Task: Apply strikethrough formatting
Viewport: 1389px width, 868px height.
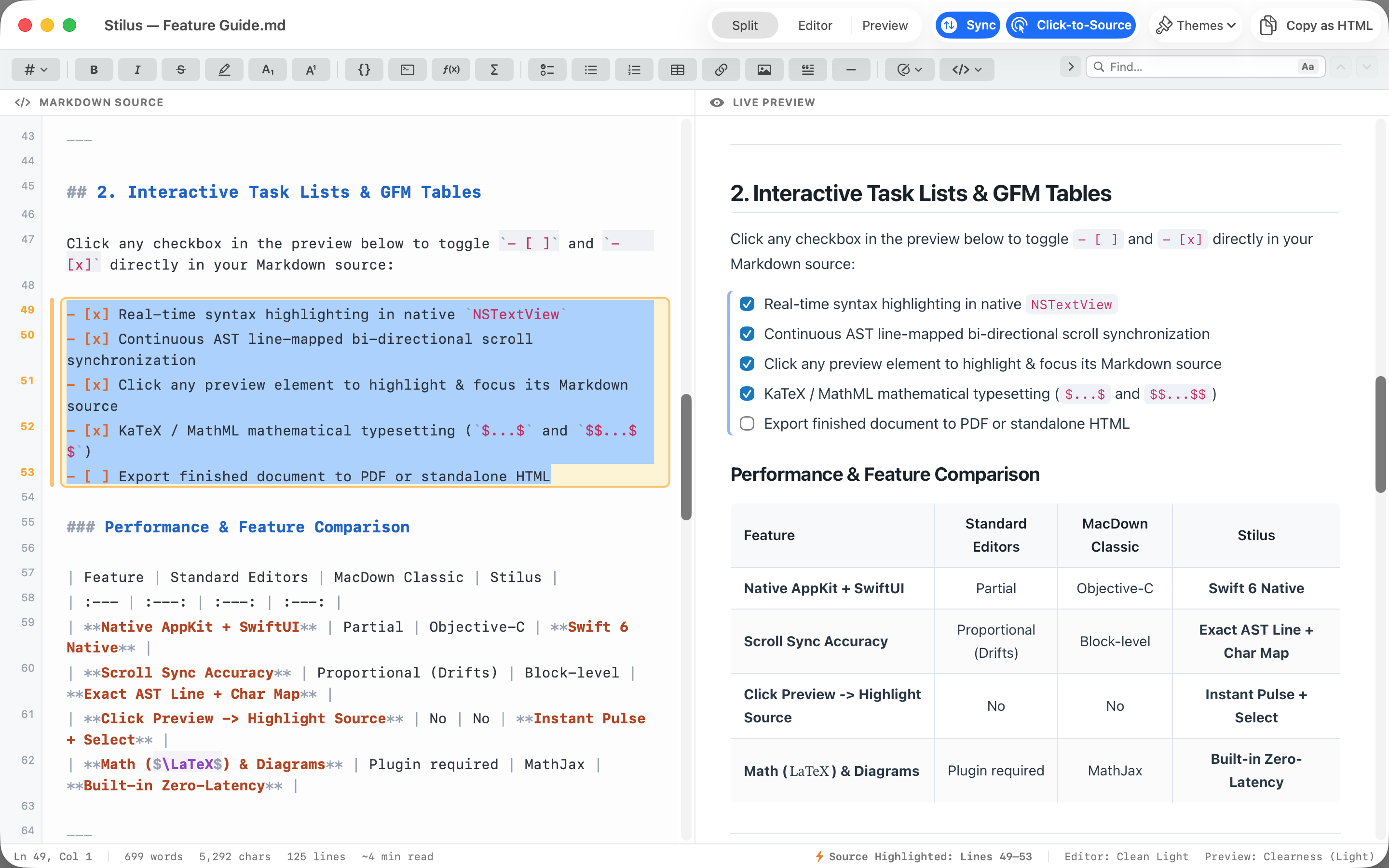Action: [x=181, y=69]
